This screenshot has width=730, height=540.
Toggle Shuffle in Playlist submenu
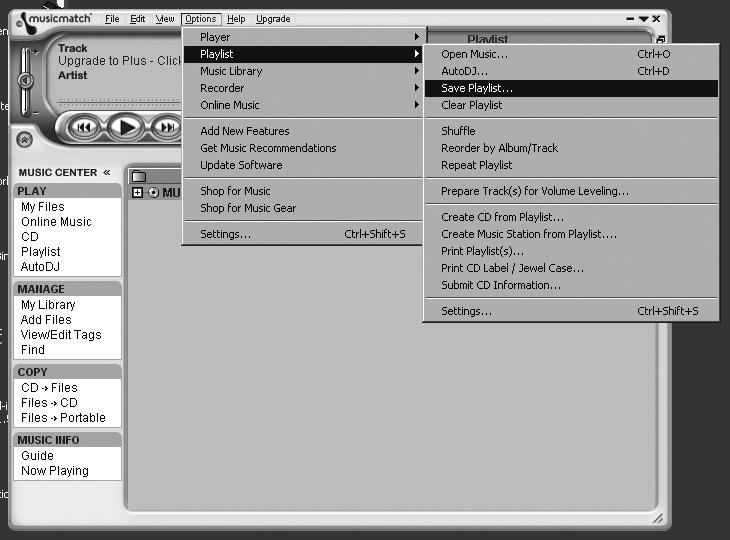[x=571, y=131]
